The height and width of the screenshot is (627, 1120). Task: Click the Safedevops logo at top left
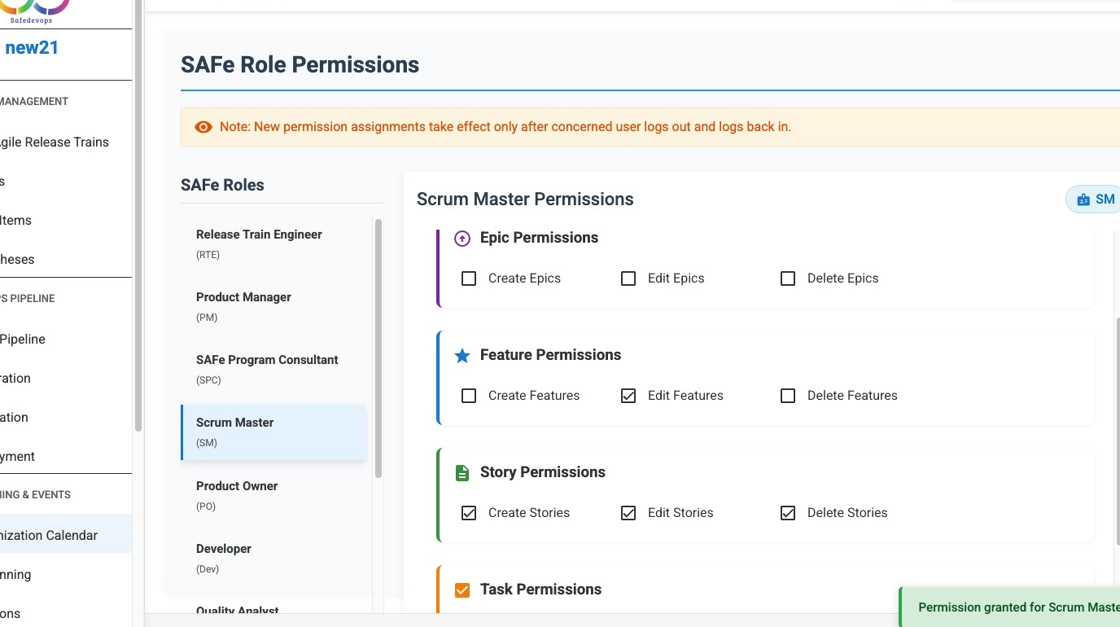click(x=30, y=10)
